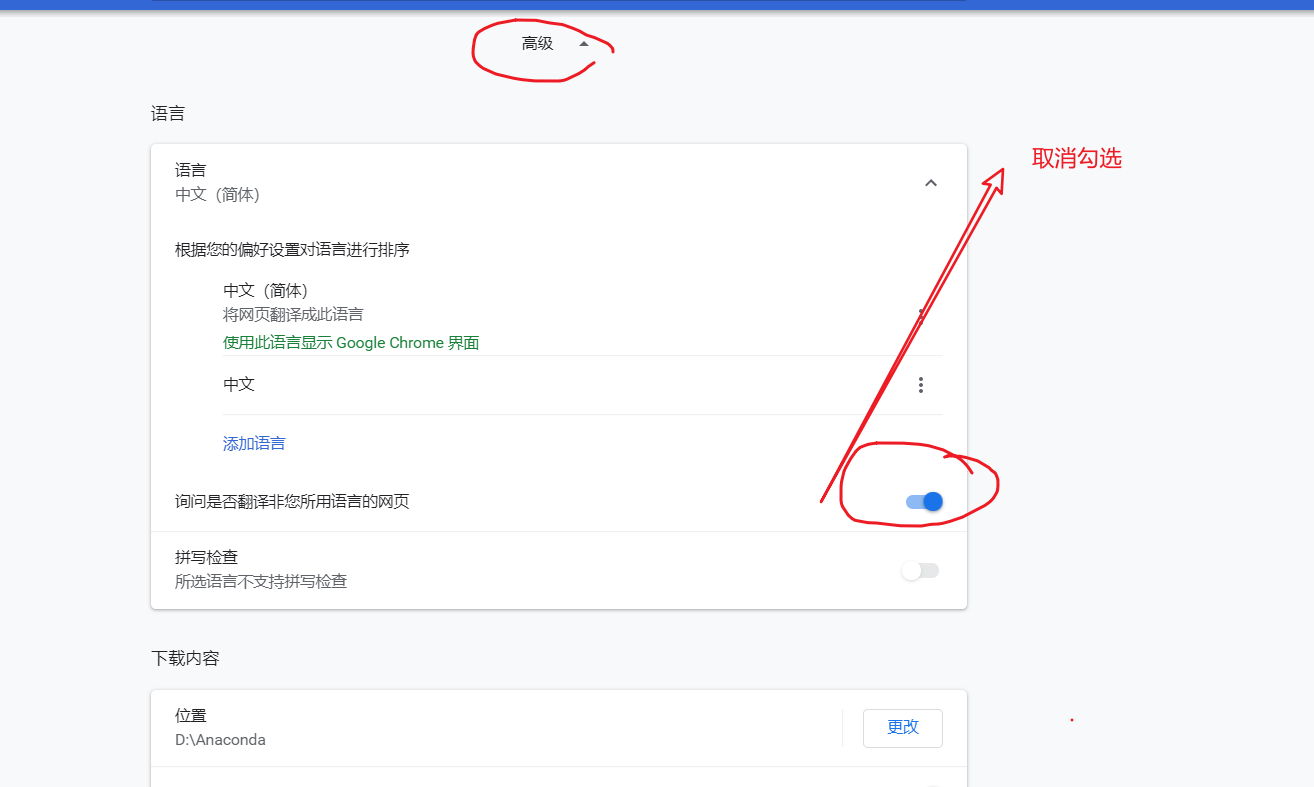Click 使用此语言显示 Google Chrome 界面
This screenshot has width=1314, height=787.
(x=351, y=342)
